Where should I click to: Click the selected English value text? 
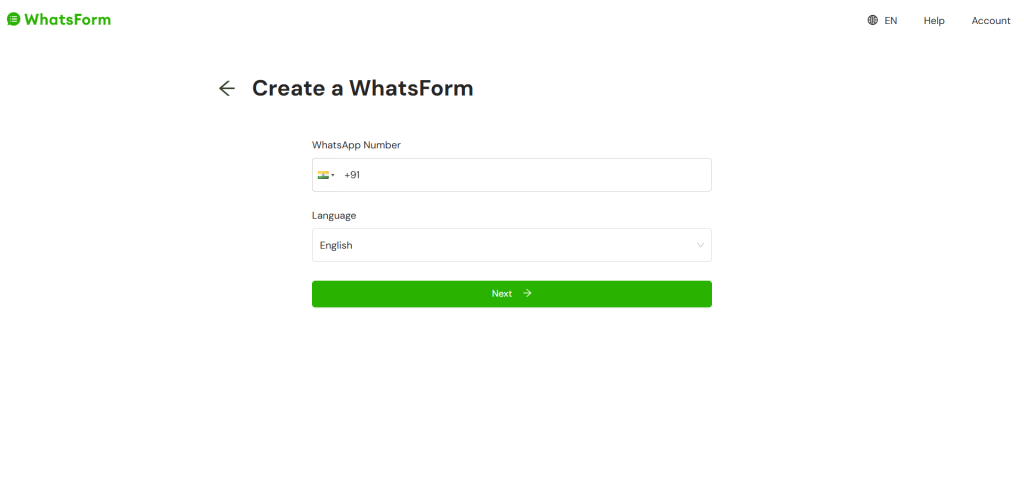pyautogui.click(x=336, y=246)
